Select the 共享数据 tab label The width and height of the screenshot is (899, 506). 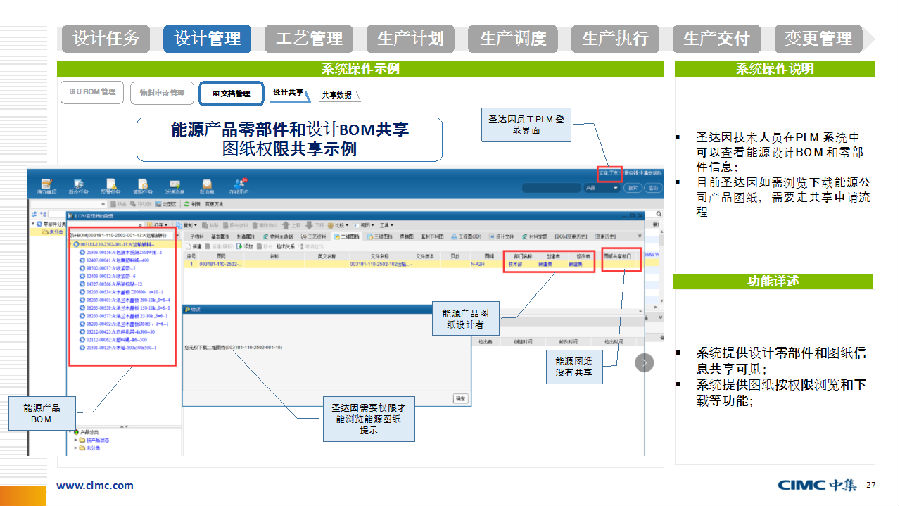pos(337,95)
